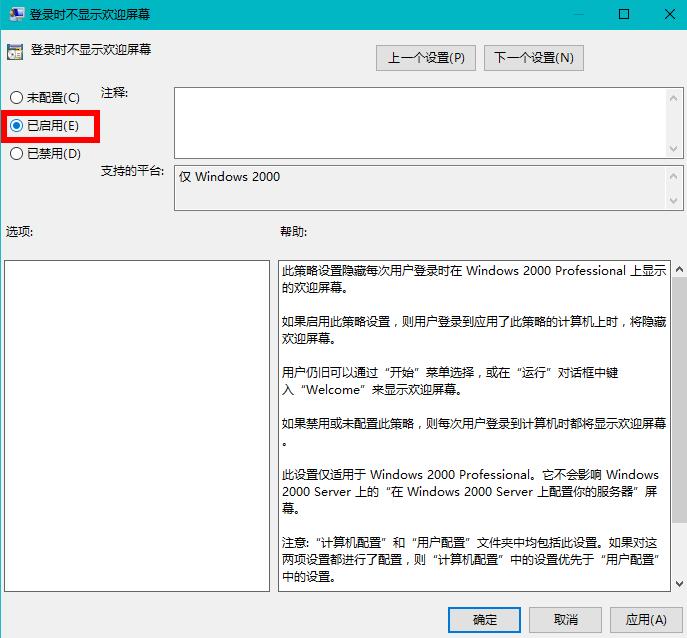Image resolution: width=687 pixels, height=638 pixels.
Task: Click the 上一个设置(P) button
Action: tap(425, 58)
